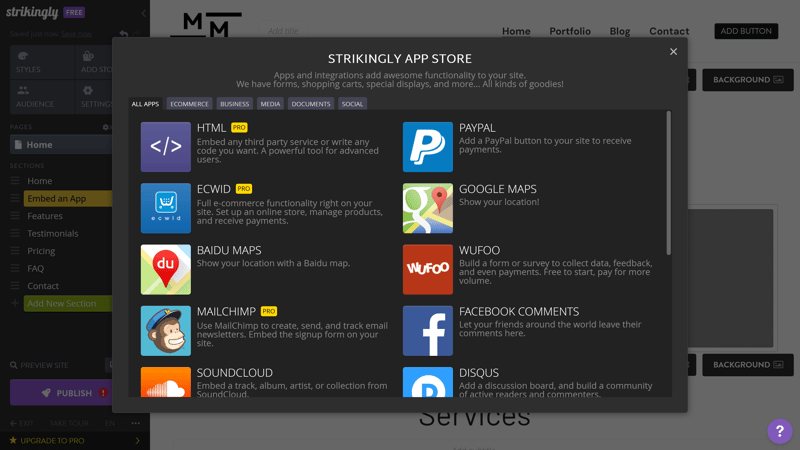Viewport: 800px width, 450px height.
Task: Click the Add Button in site header
Action: coord(746,31)
